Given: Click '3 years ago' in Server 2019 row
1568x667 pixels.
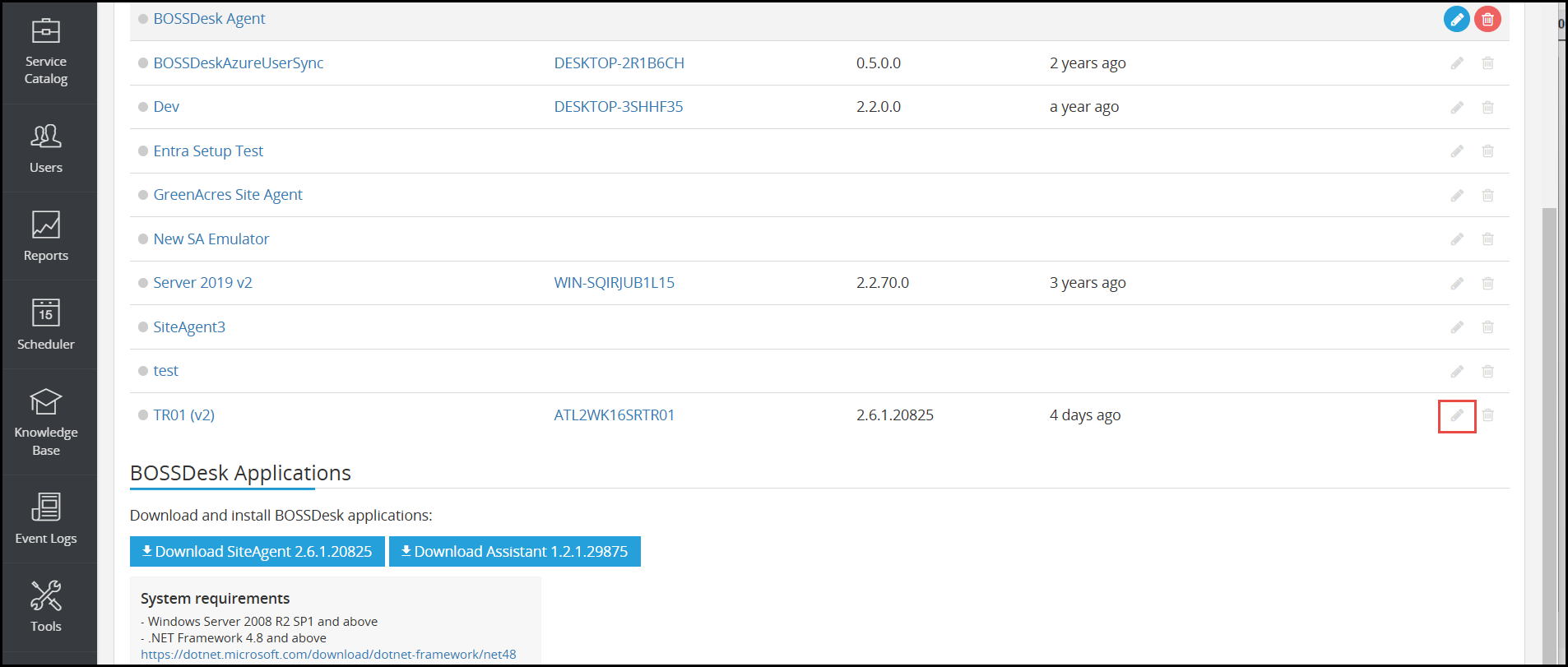Looking at the screenshot, I should pos(1088,283).
